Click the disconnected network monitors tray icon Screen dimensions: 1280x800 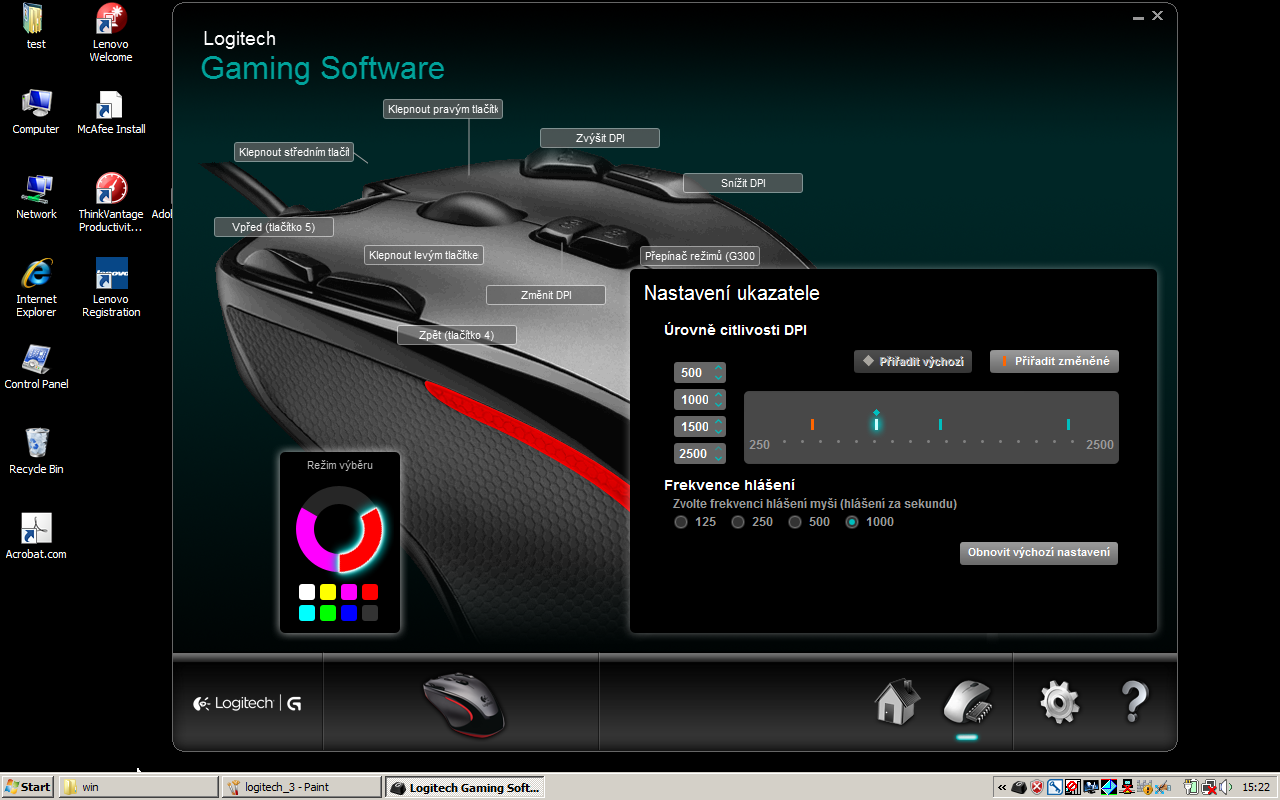click(1209, 787)
